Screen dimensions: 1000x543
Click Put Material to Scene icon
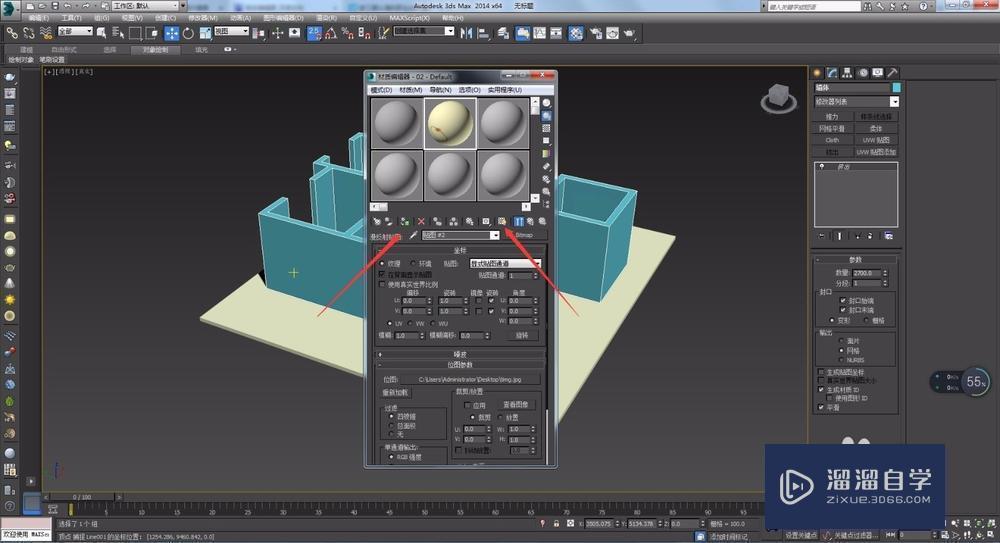(x=389, y=221)
